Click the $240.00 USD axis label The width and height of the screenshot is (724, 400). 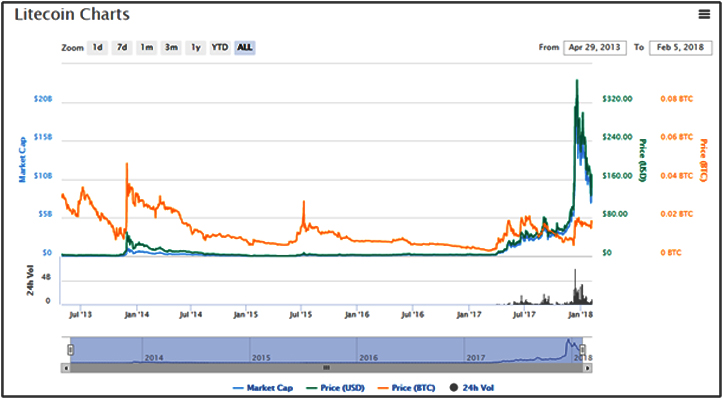[617, 137]
